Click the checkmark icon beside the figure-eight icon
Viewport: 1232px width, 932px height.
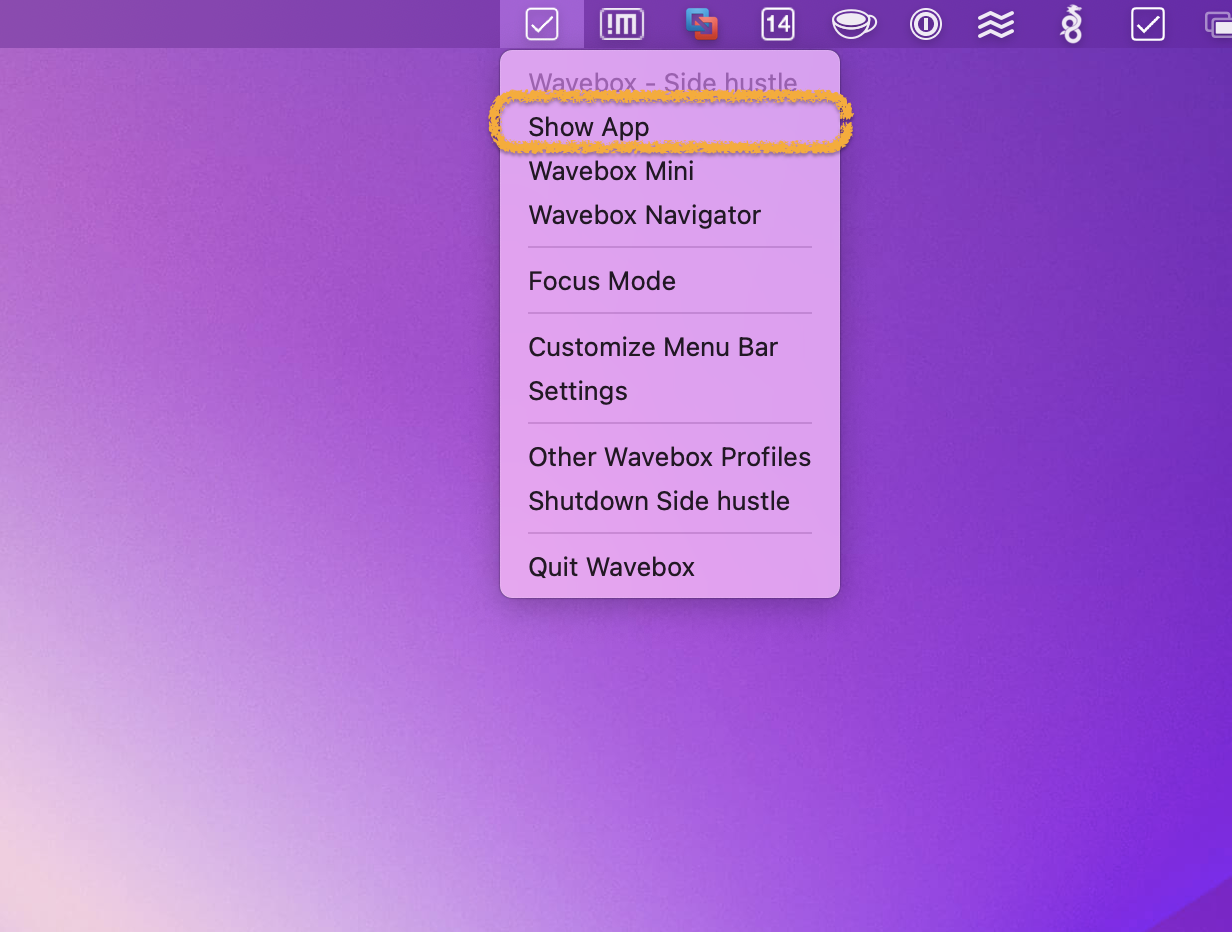1148,24
